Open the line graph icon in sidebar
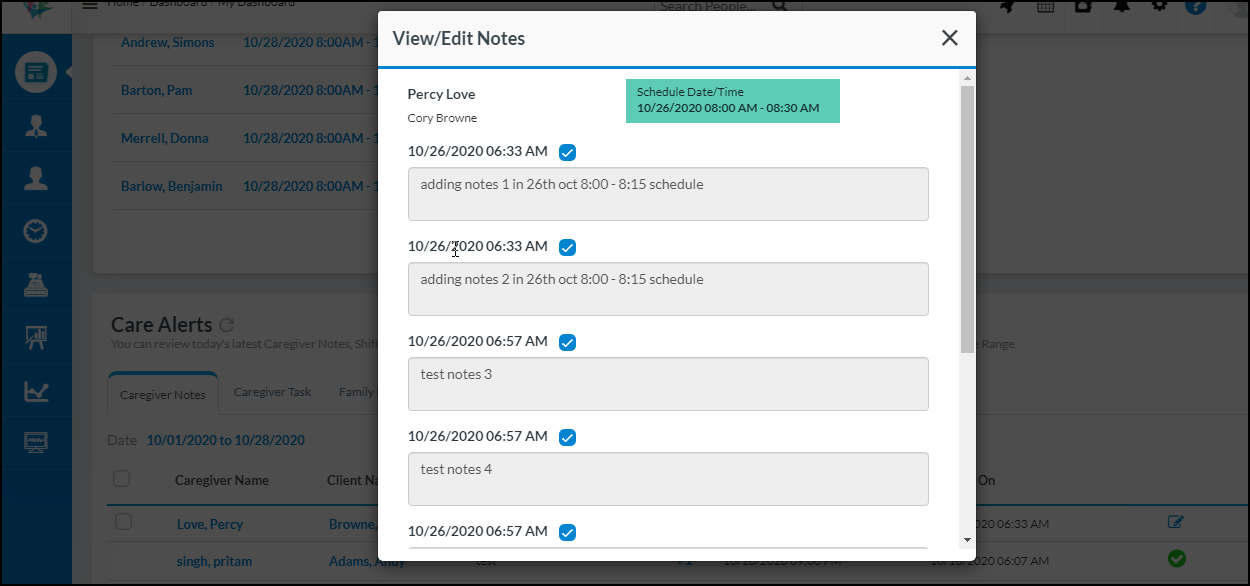 (x=36, y=391)
